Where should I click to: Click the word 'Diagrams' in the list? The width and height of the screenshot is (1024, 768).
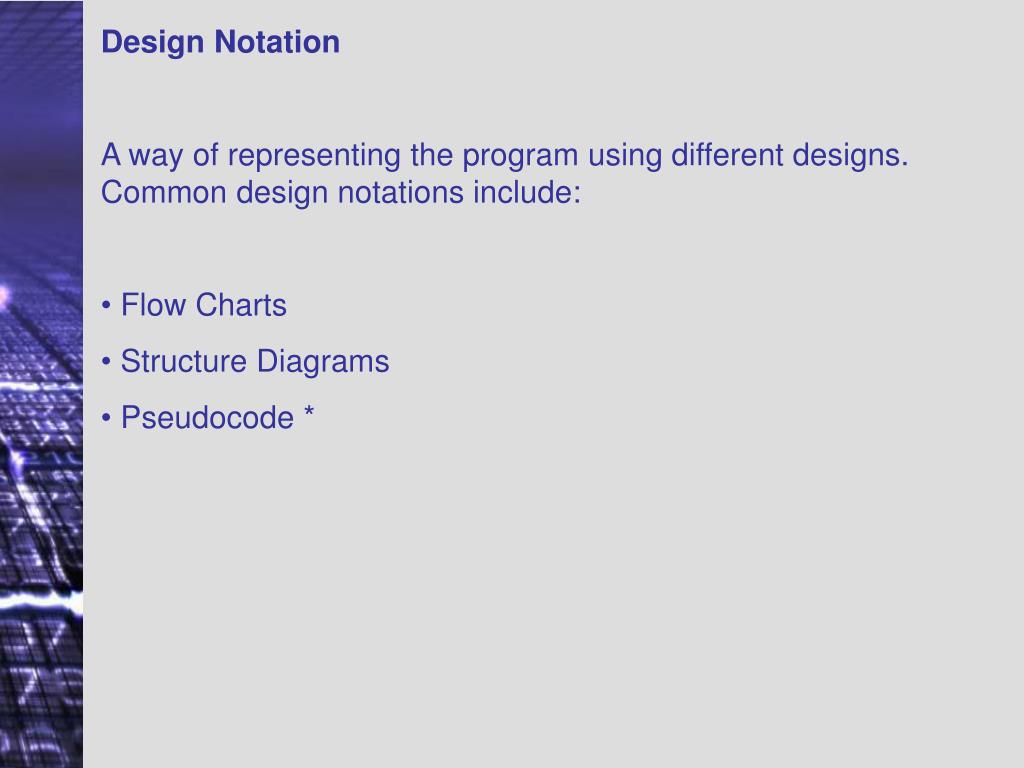[x=323, y=363]
